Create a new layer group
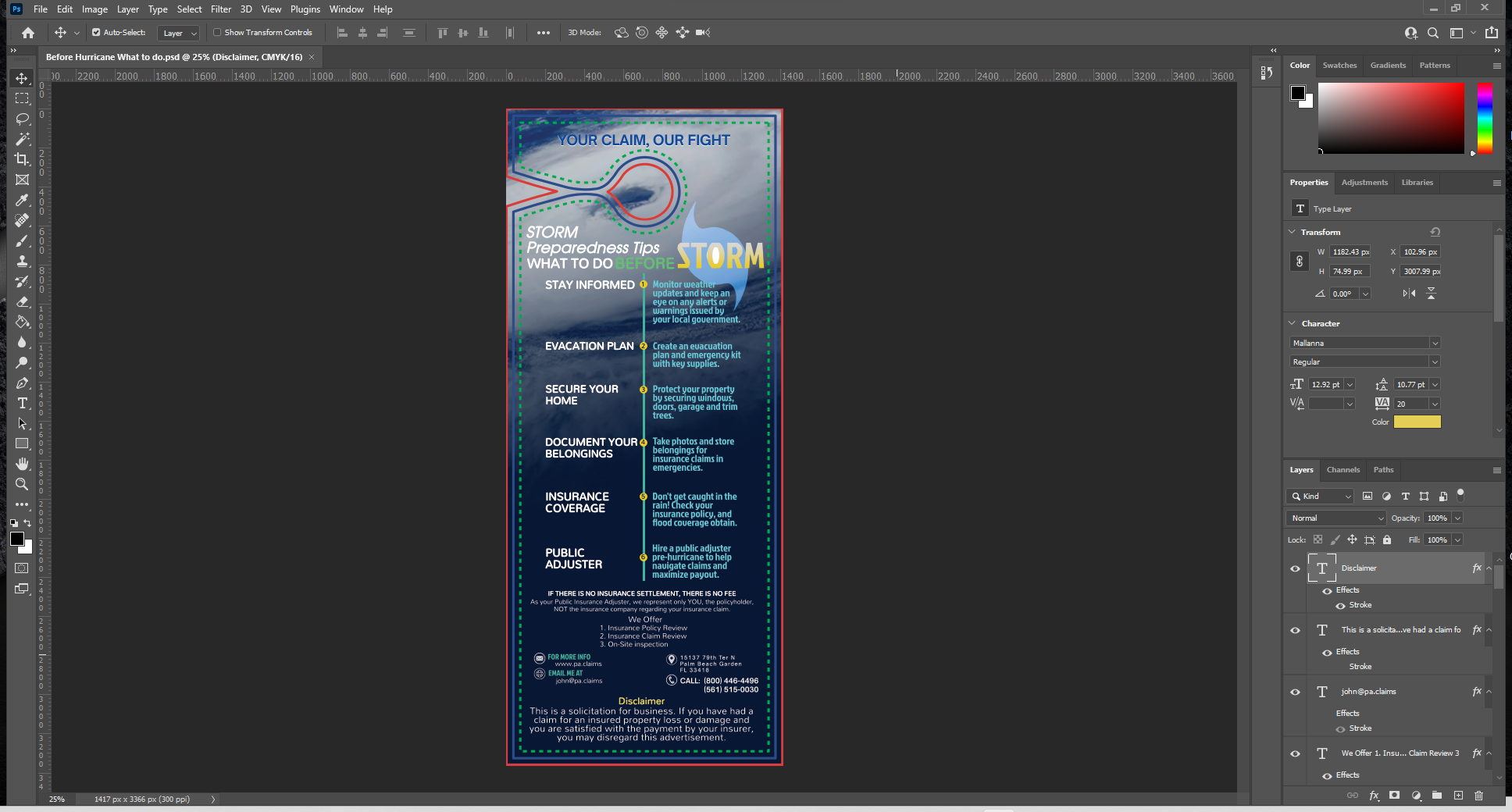Screen dimensions: 1512x812 click(1437, 796)
